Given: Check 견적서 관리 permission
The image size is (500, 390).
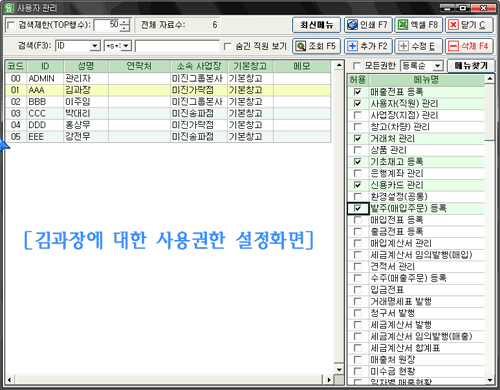Looking at the screenshot, I should tap(358, 267).
